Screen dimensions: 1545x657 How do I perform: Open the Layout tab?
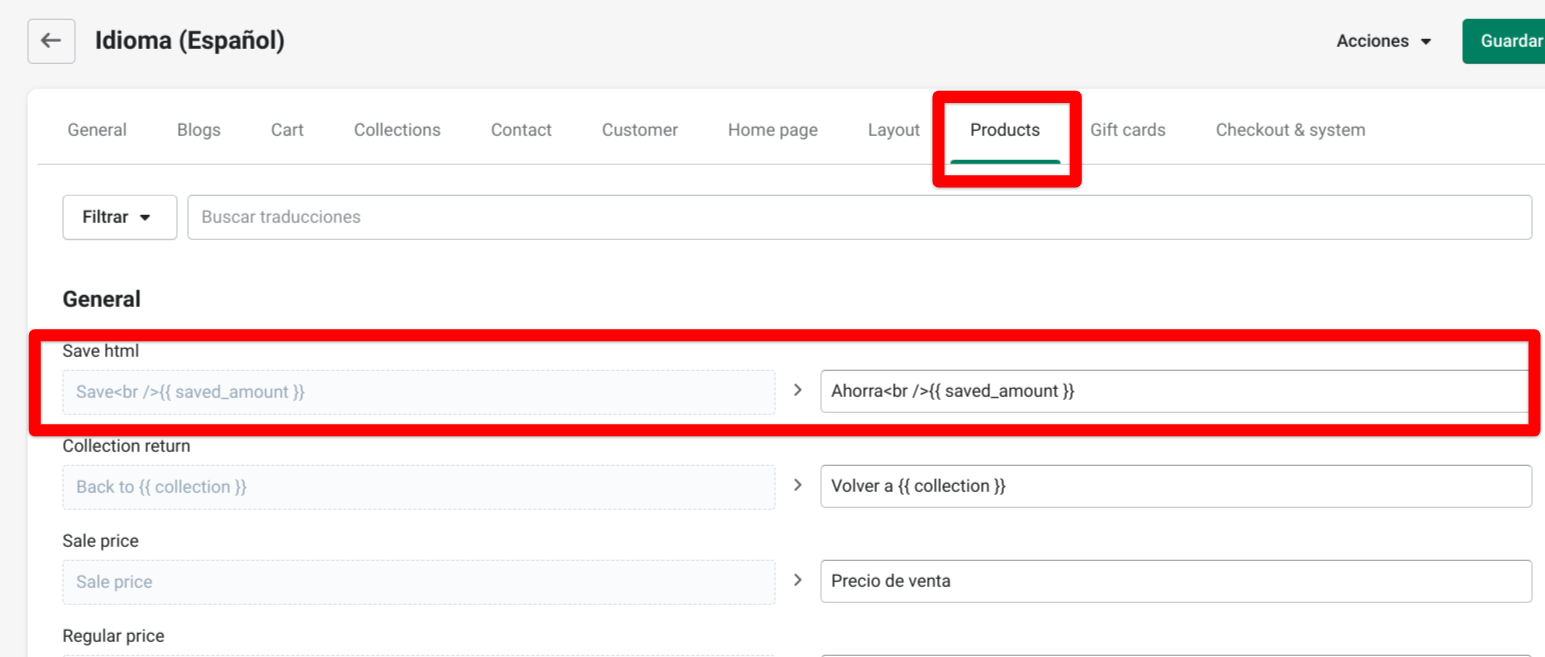894,130
